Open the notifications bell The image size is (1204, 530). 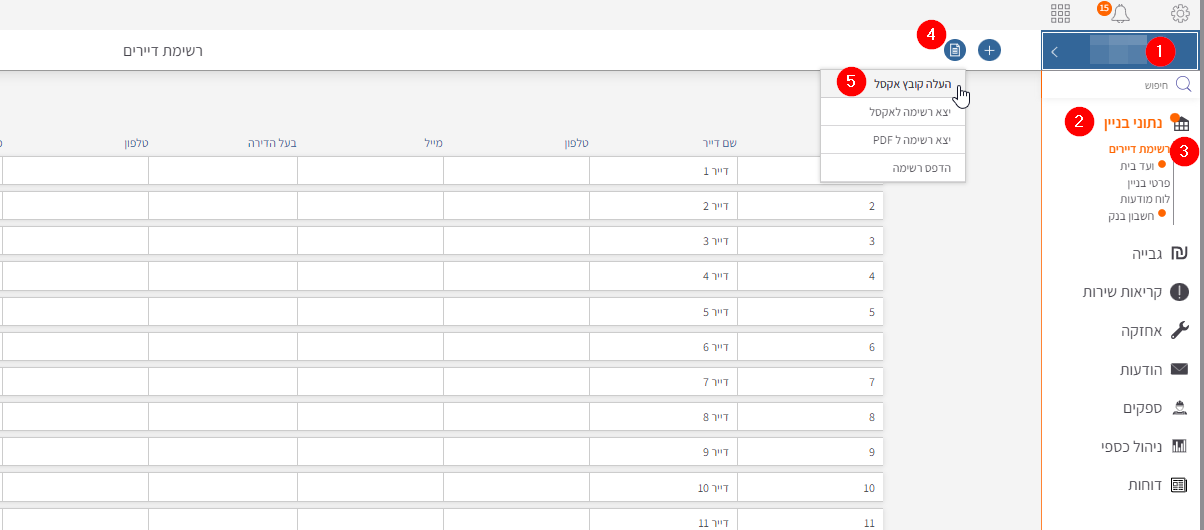tap(1120, 13)
